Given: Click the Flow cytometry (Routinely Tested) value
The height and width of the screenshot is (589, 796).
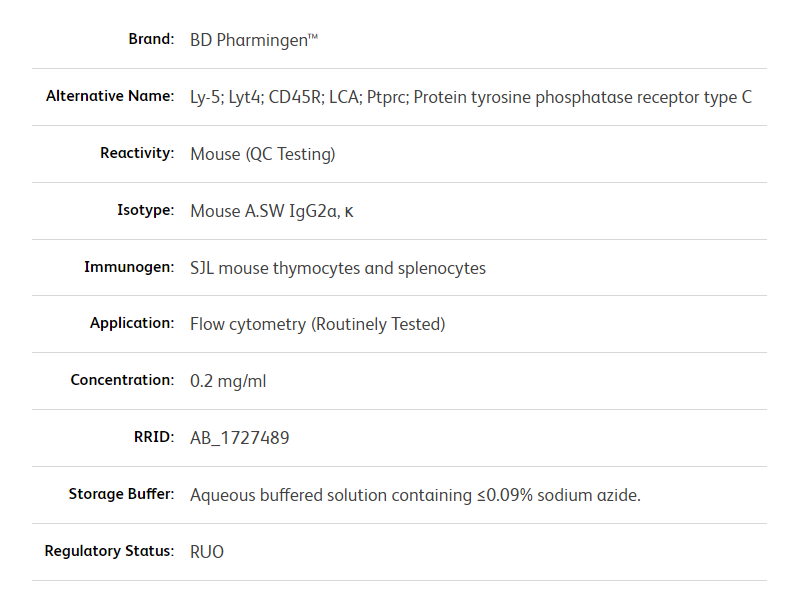Looking at the screenshot, I should click(317, 324).
